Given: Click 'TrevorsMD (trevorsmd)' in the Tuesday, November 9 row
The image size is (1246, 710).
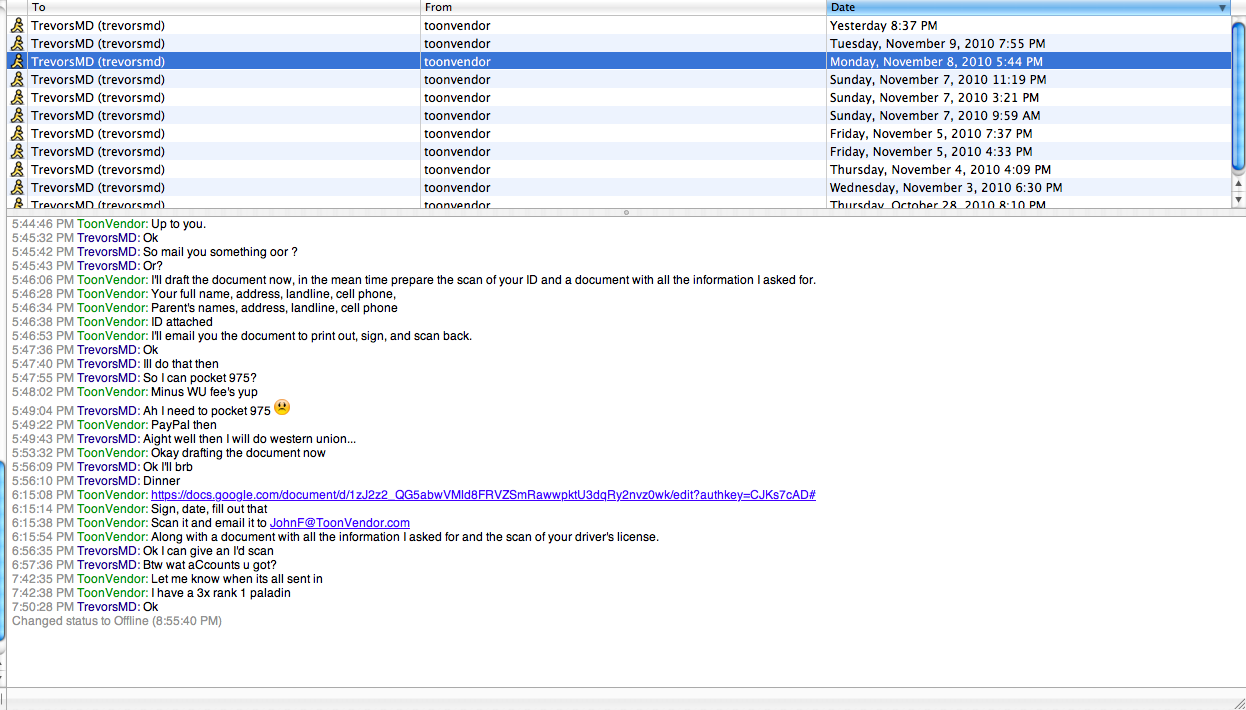Looking at the screenshot, I should (98, 43).
